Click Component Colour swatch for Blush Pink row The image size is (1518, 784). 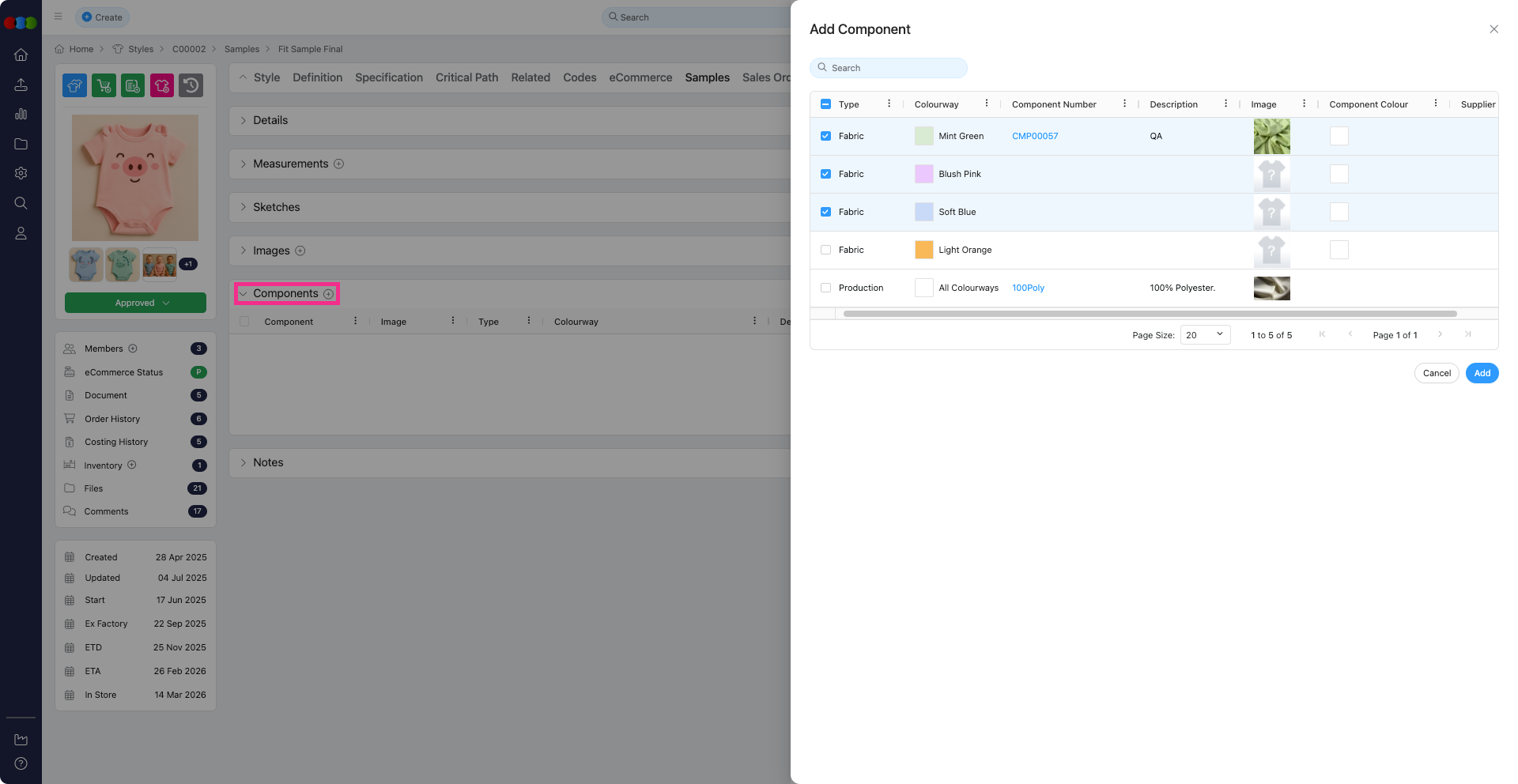[1339, 174]
